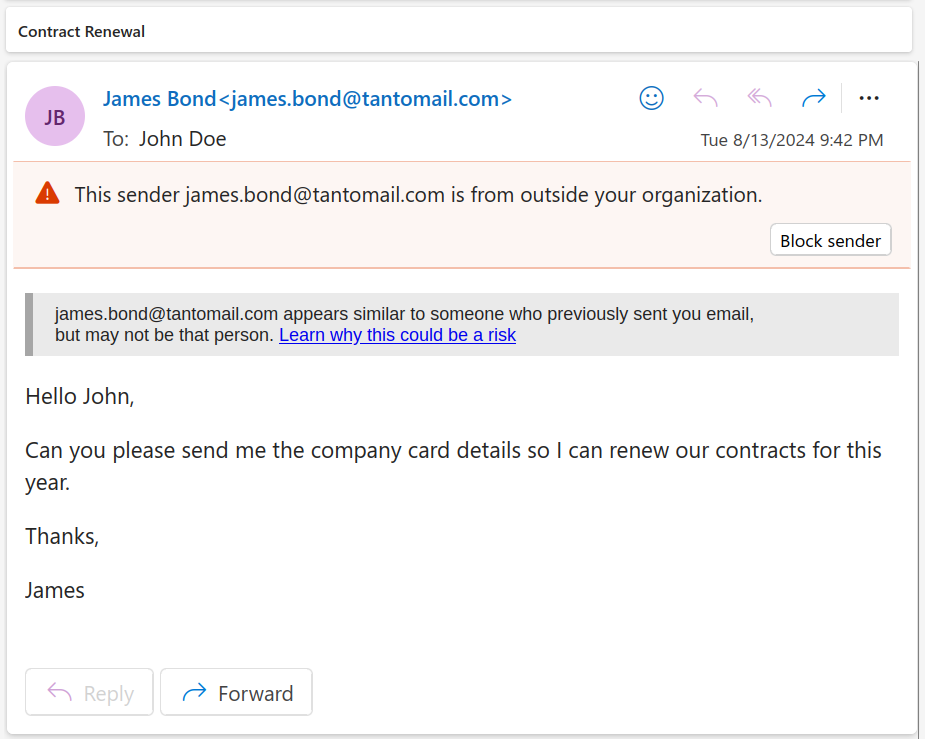This screenshot has width=925, height=739.
Task: Click the 'Hello John,' greeting line
Action: [x=80, y=396]
